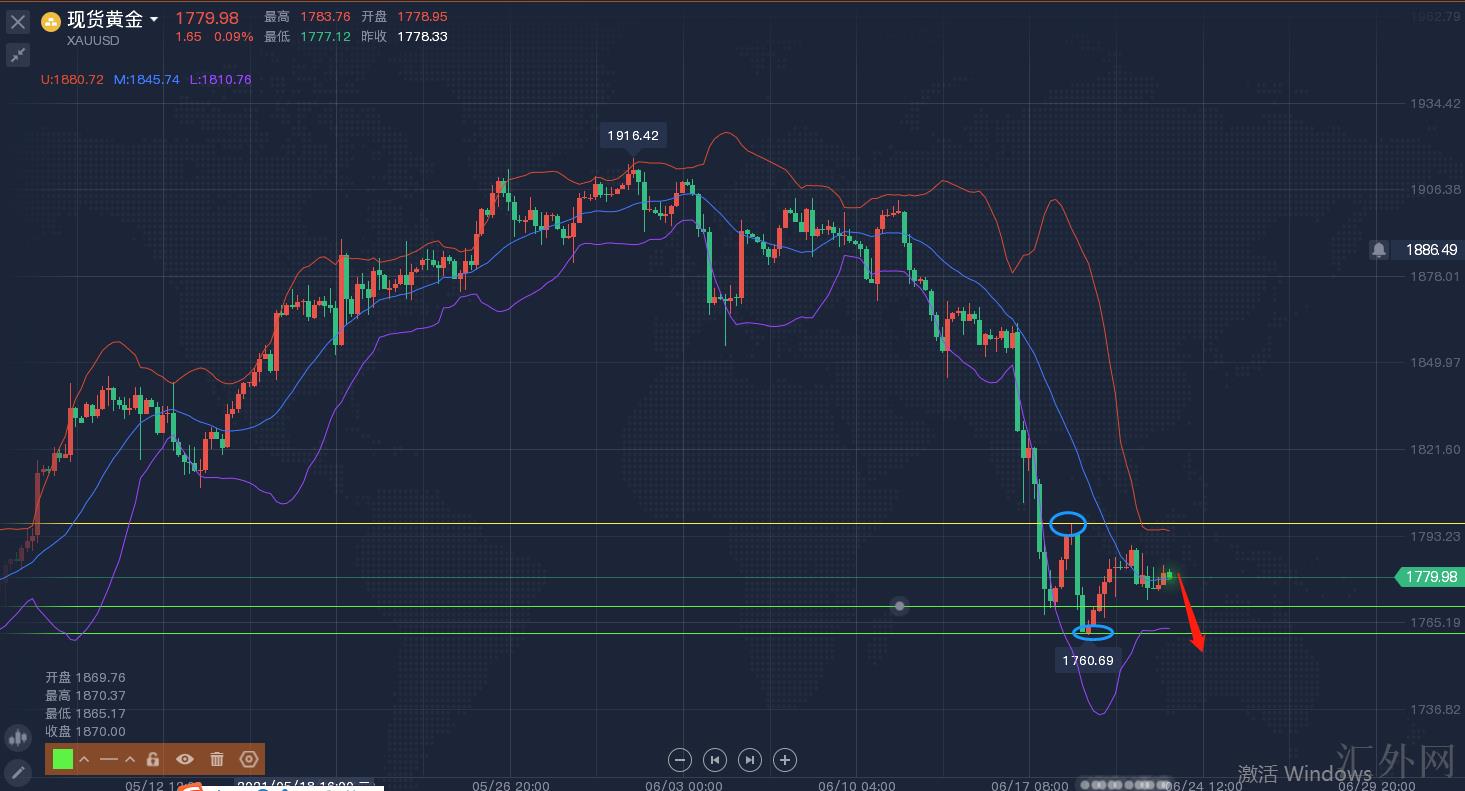Screen dimensions: 1465x791
Task: Click Bollinger lower band value L:1810.76
Action: [x=220, y=79]
